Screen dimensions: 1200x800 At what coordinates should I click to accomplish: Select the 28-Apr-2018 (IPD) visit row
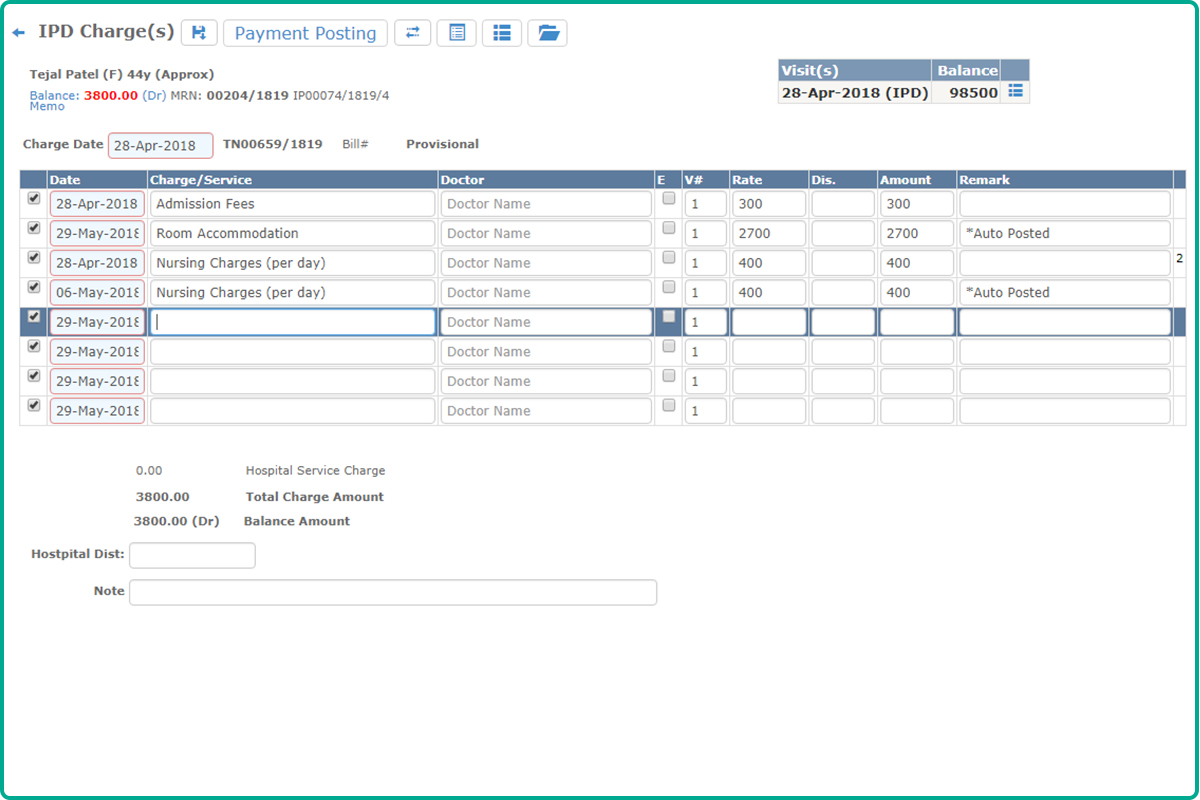pyautogui.click(x=855, y=93)
